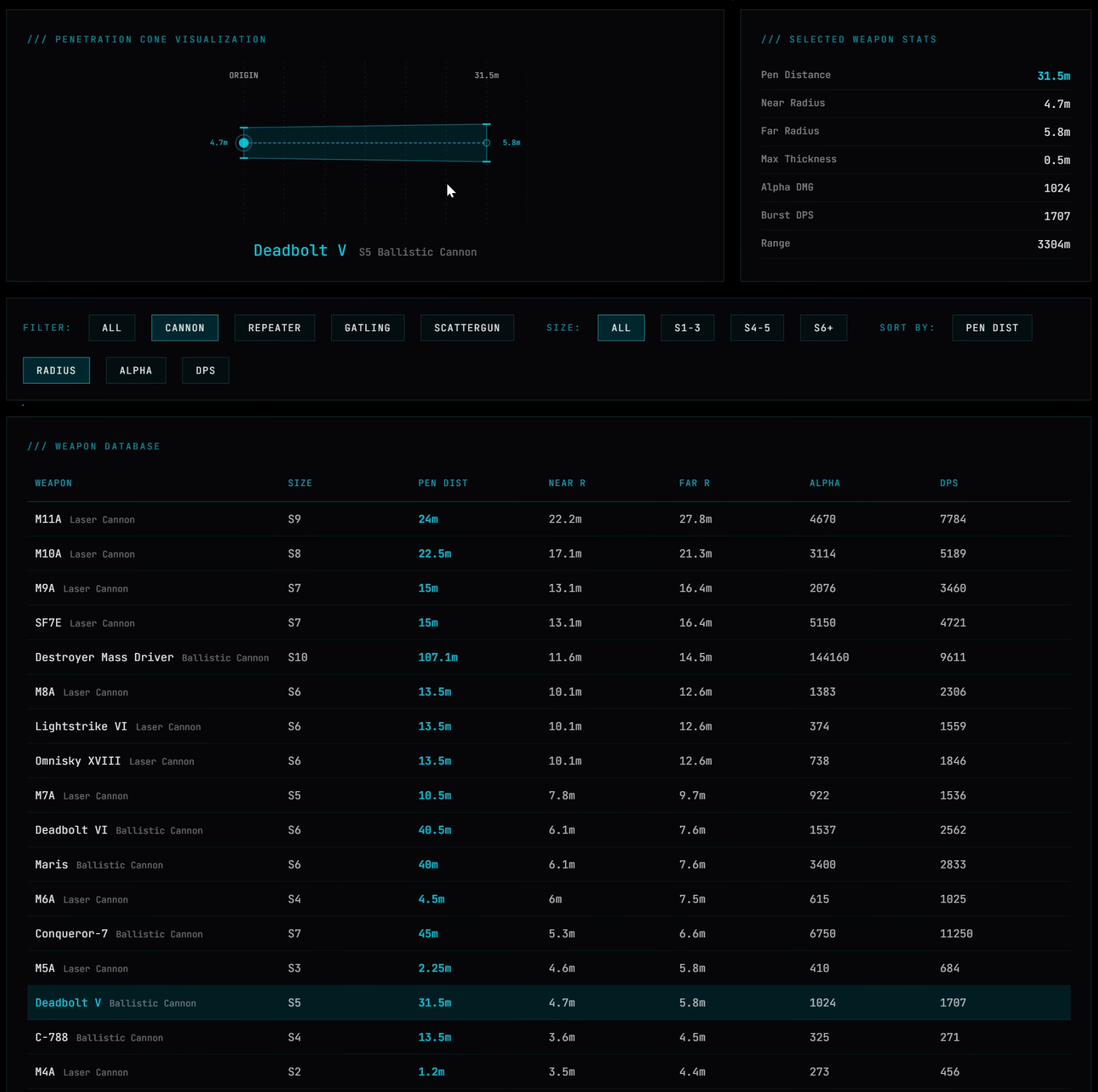Filter weapons by SCATTERGUN type
Image resolution: width=1098 pixels, height=1092 pixels.
(x=467, y=328)
